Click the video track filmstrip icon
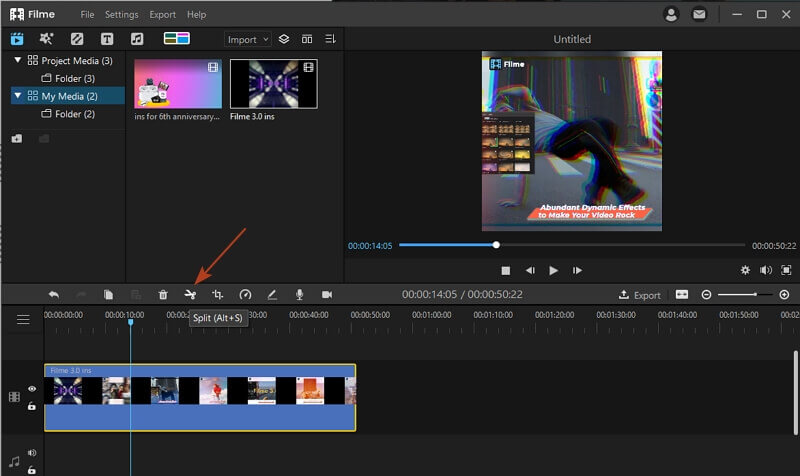Image resolution: width=800 pixels, height=476 pixels. pos(14,397)
